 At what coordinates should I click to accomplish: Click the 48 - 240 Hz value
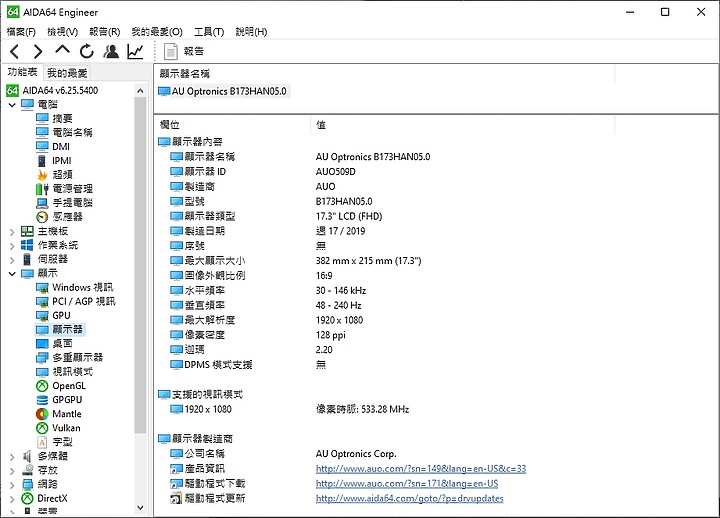coord(338,305)
